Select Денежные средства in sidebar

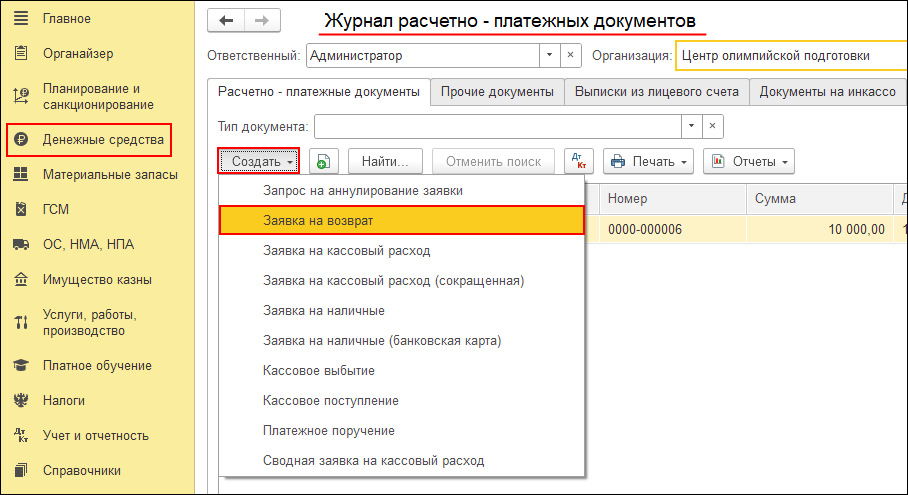(102, 140)
